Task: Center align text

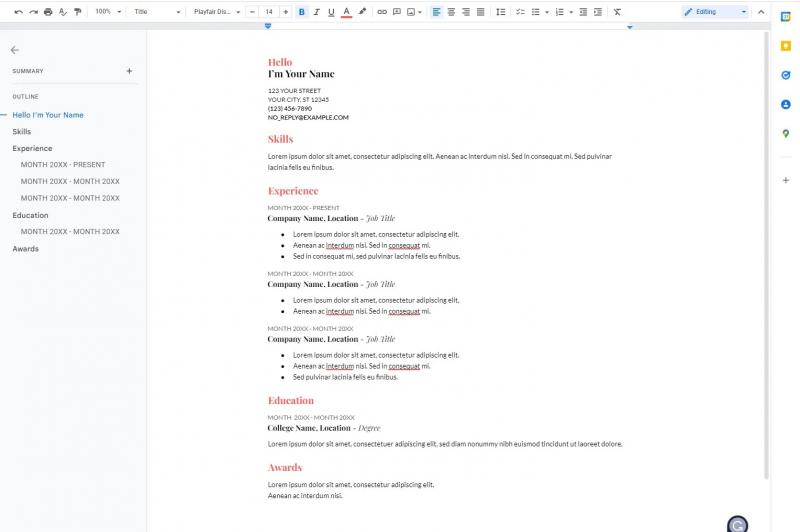Action: 451,12
